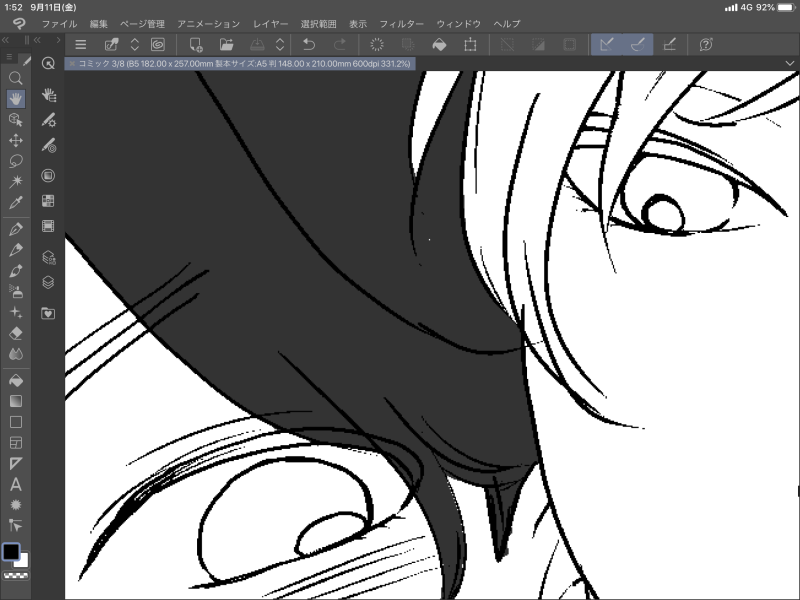
Task: Select the Airbrush tool
Action: (x=16, y=291)
